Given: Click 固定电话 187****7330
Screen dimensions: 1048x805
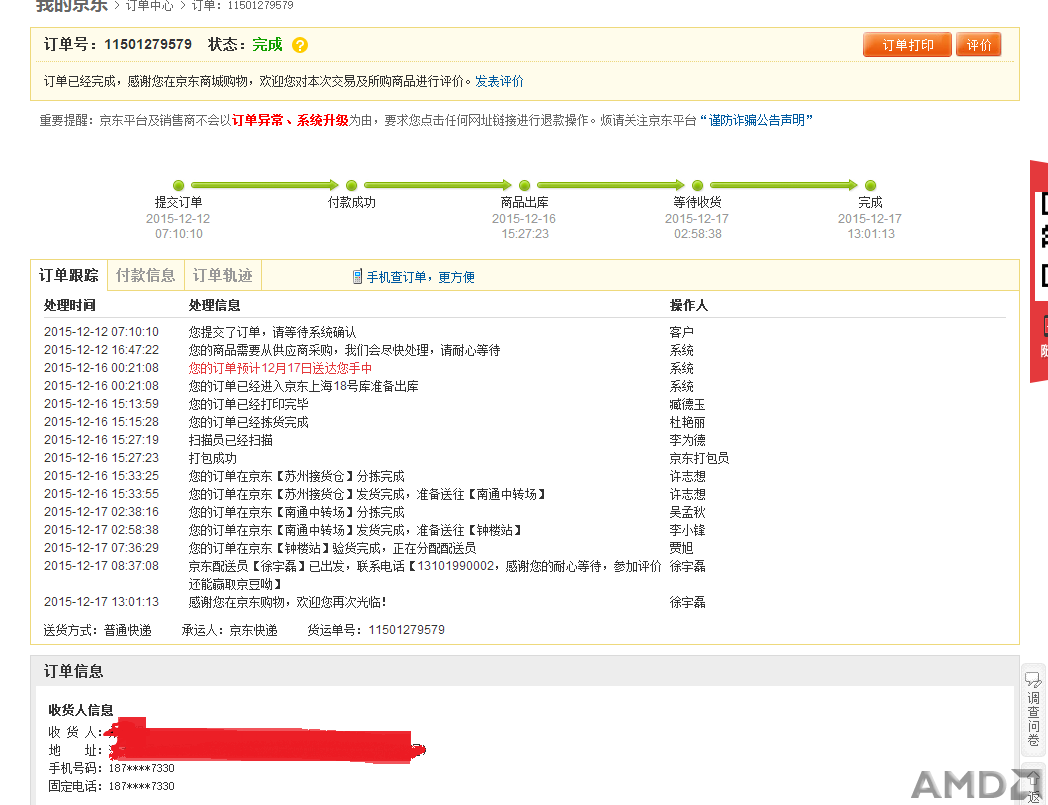Looking at the screenshot, I should pyautogui.click(x=111, y=786).
